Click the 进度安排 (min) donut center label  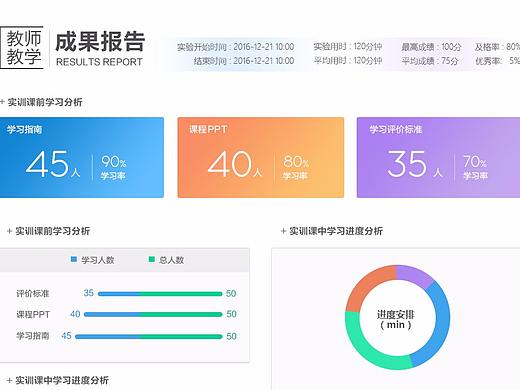(396, 319)
